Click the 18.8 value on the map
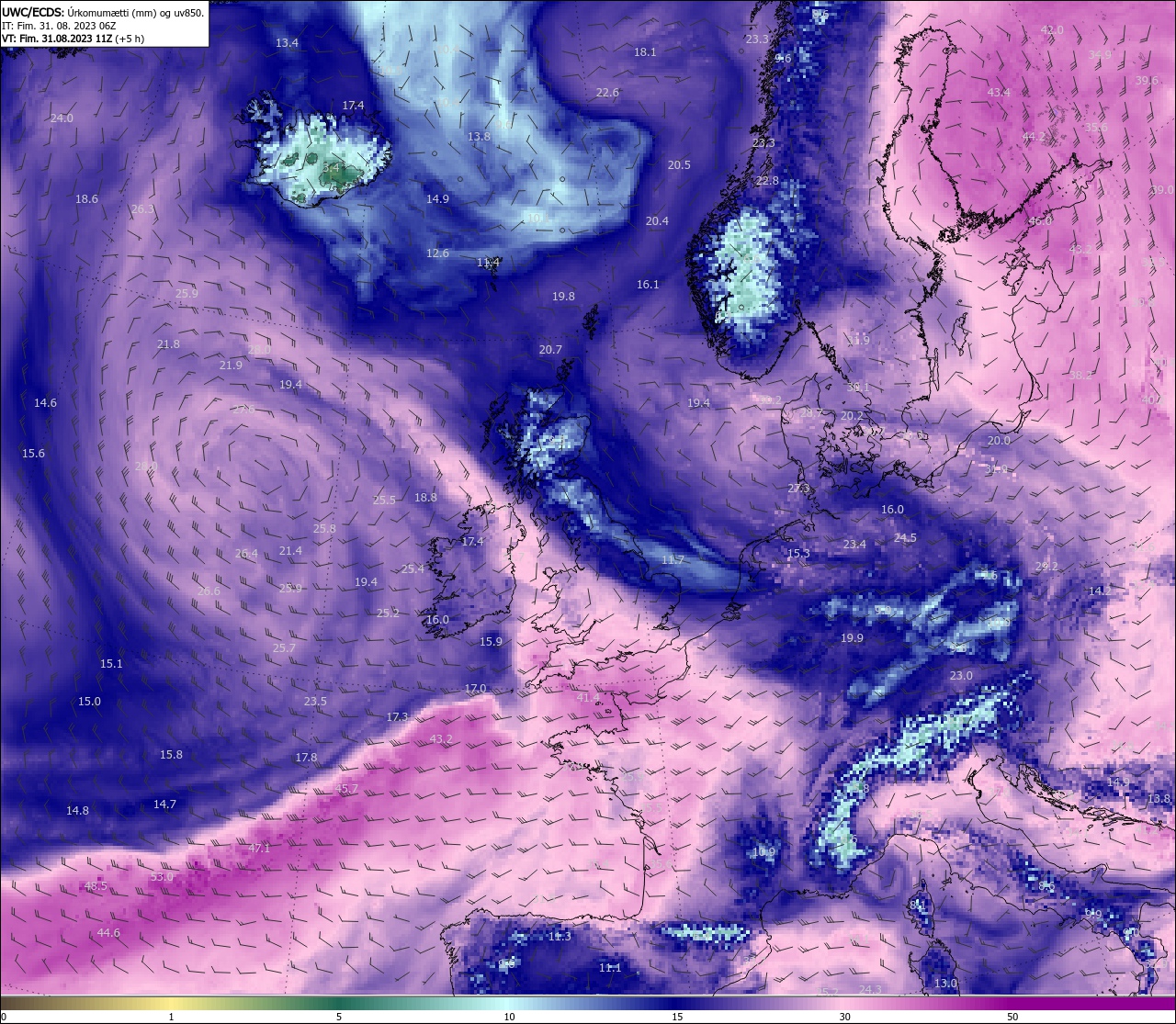 point(425,498)
